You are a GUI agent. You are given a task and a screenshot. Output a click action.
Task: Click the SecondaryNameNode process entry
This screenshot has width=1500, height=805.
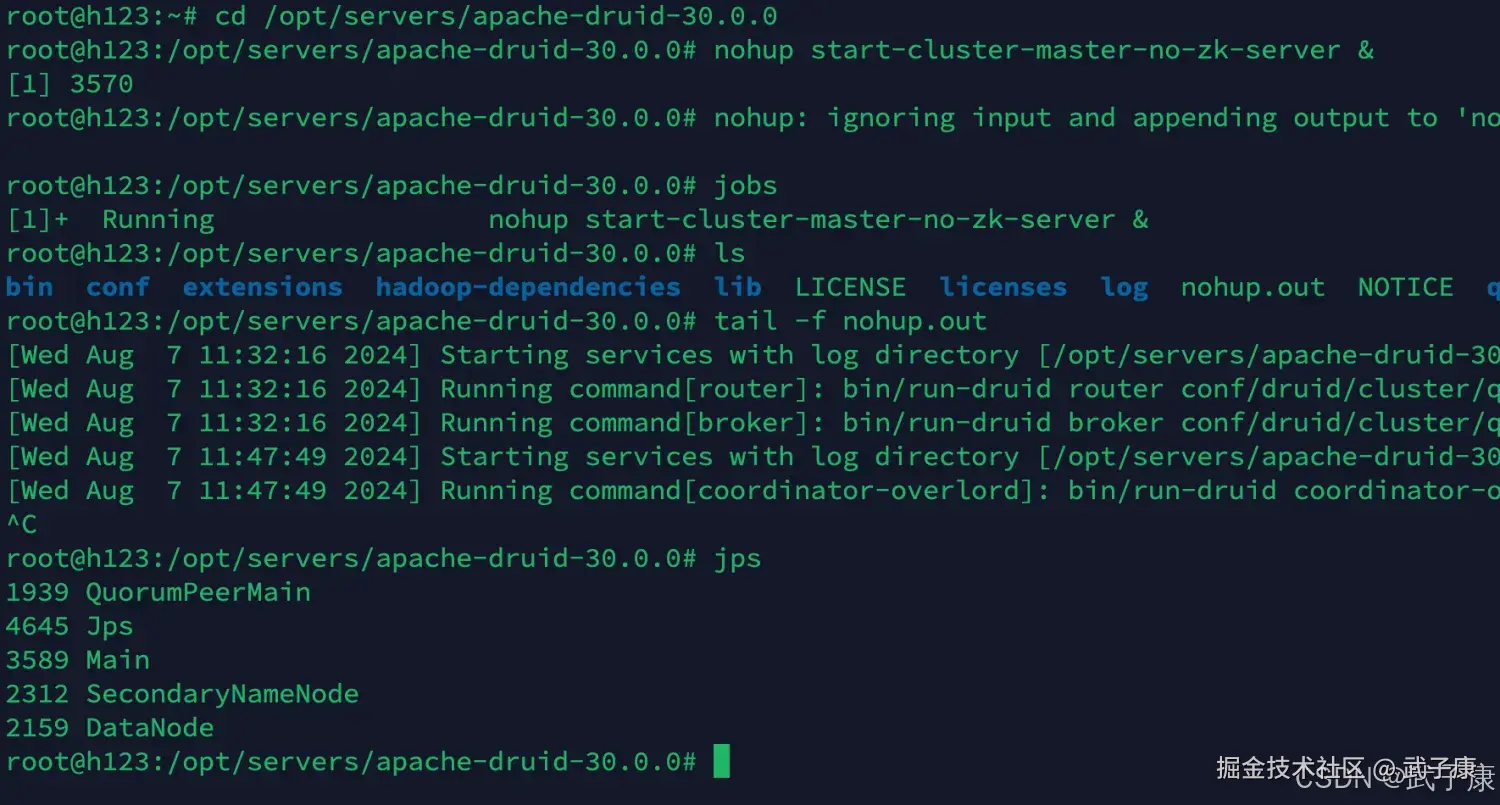click(222, 694)
